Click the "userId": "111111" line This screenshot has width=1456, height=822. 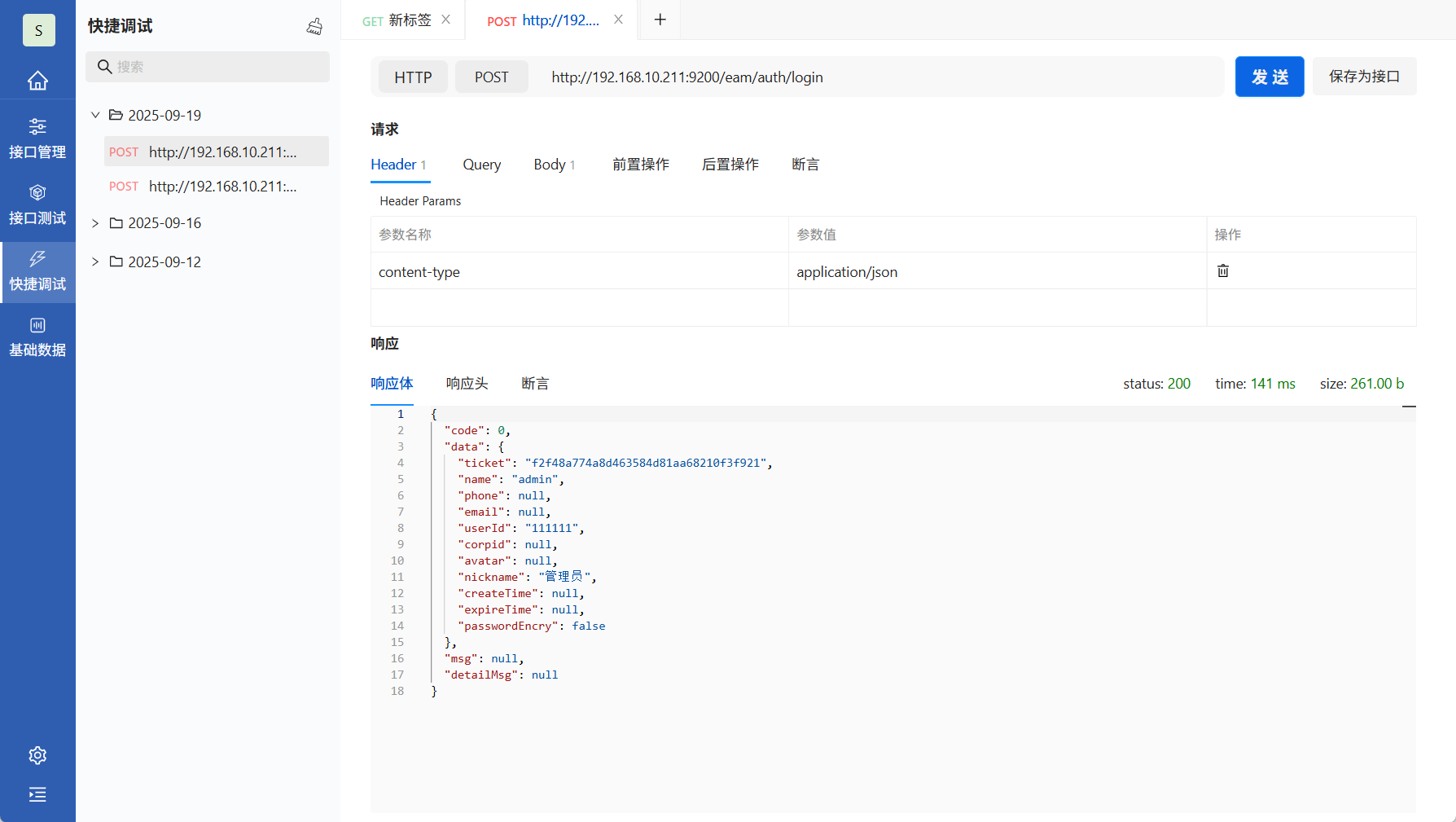tap(521, 528)
